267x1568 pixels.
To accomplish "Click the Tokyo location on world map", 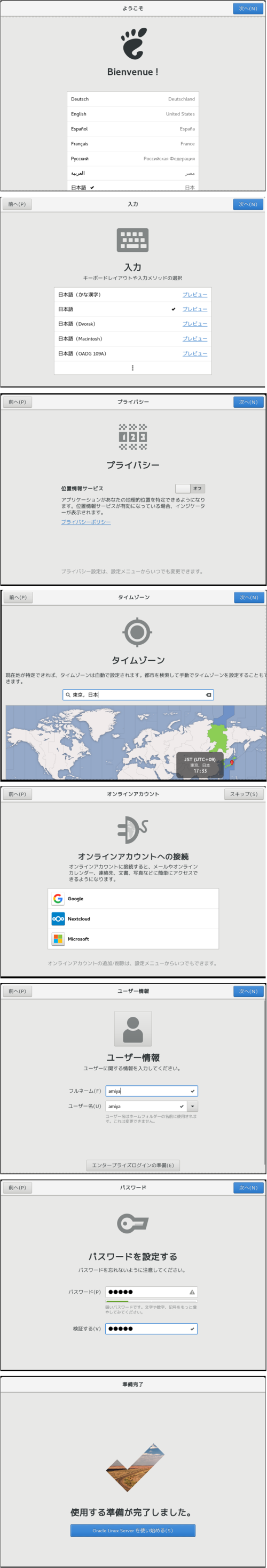I will (232, 762).
